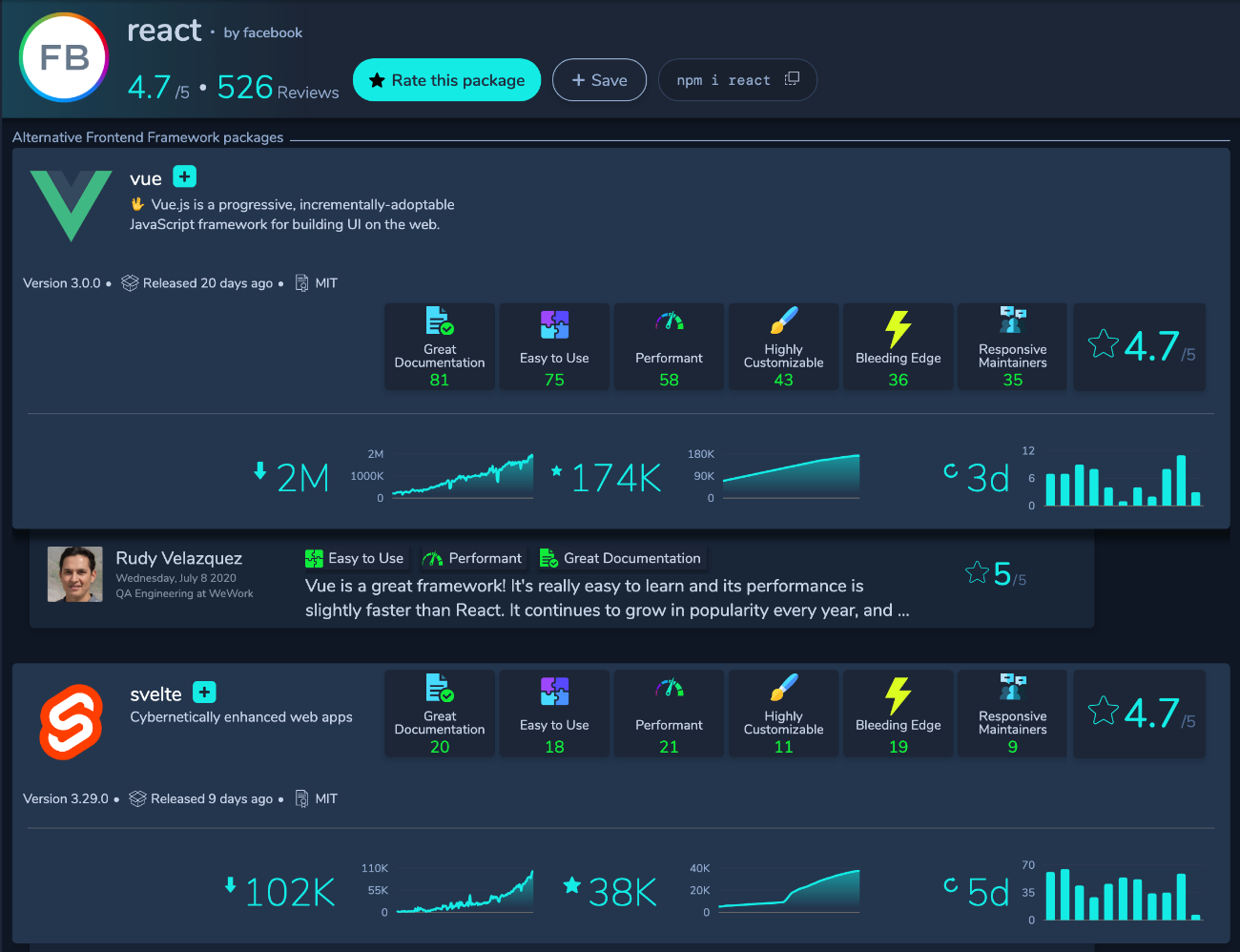
Task: Click the Vue logo
Action: tap(71, 206)
